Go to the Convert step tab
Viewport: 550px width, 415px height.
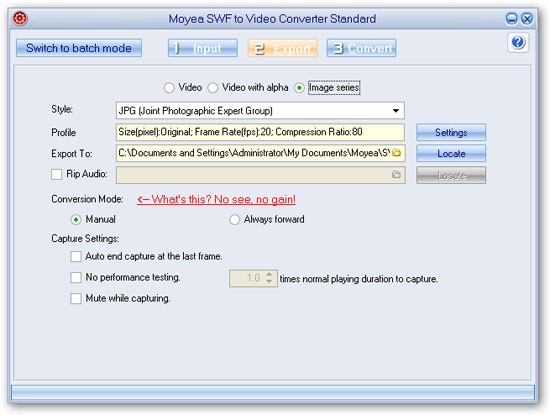click(361, 48)
